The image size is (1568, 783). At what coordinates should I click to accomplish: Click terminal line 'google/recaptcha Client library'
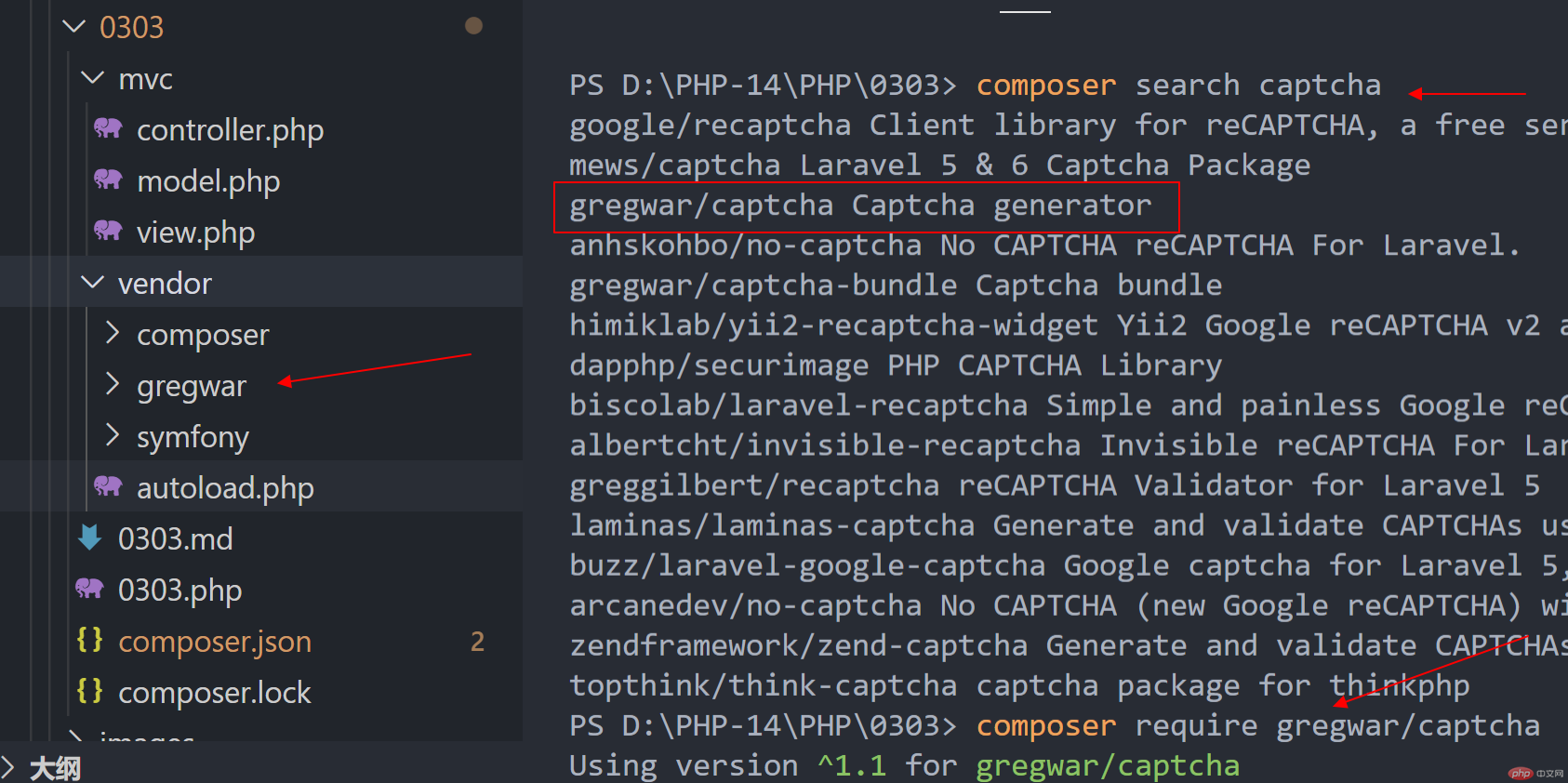pyautogui.click(x=1069, y=126)
